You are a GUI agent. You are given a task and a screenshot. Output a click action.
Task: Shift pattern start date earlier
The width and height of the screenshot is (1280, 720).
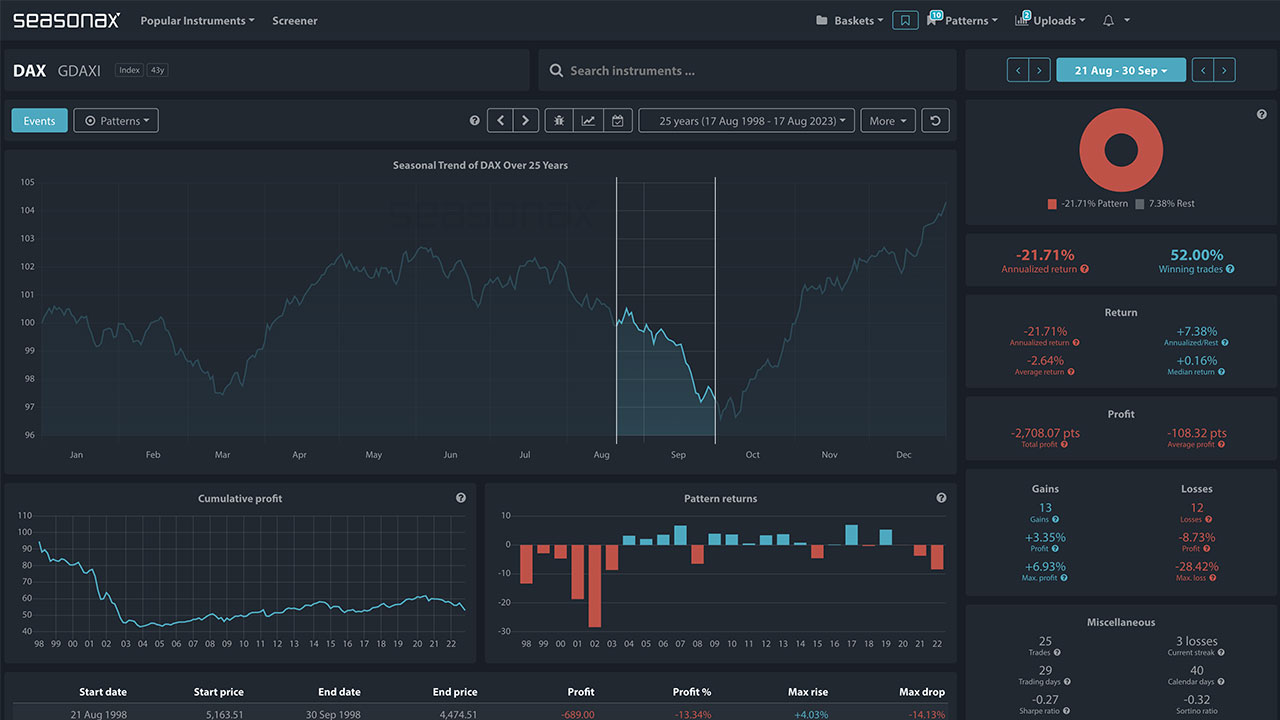[x=1017, y=70]
